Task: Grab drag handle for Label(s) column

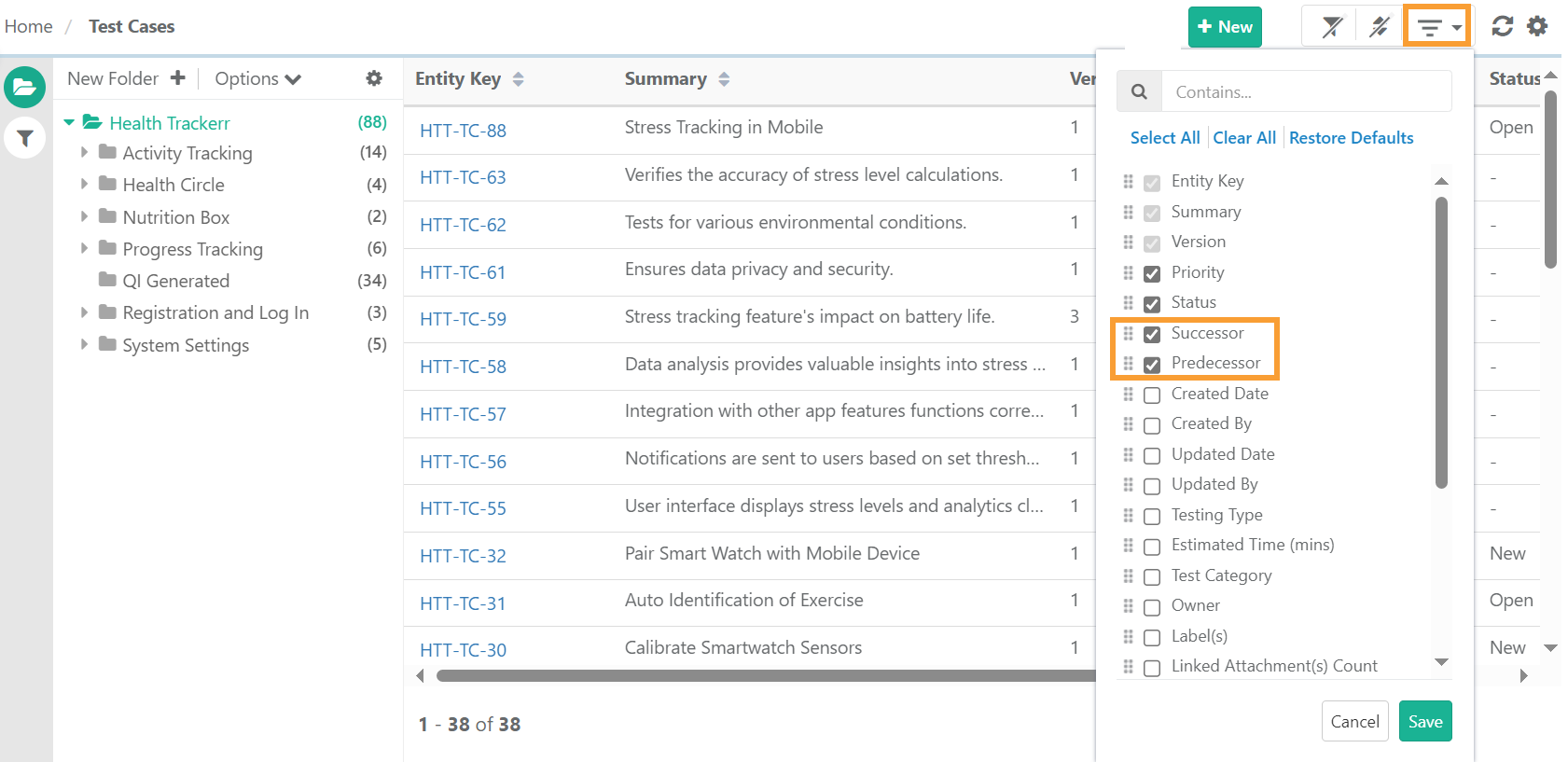Action: [x=1128, y=636]
